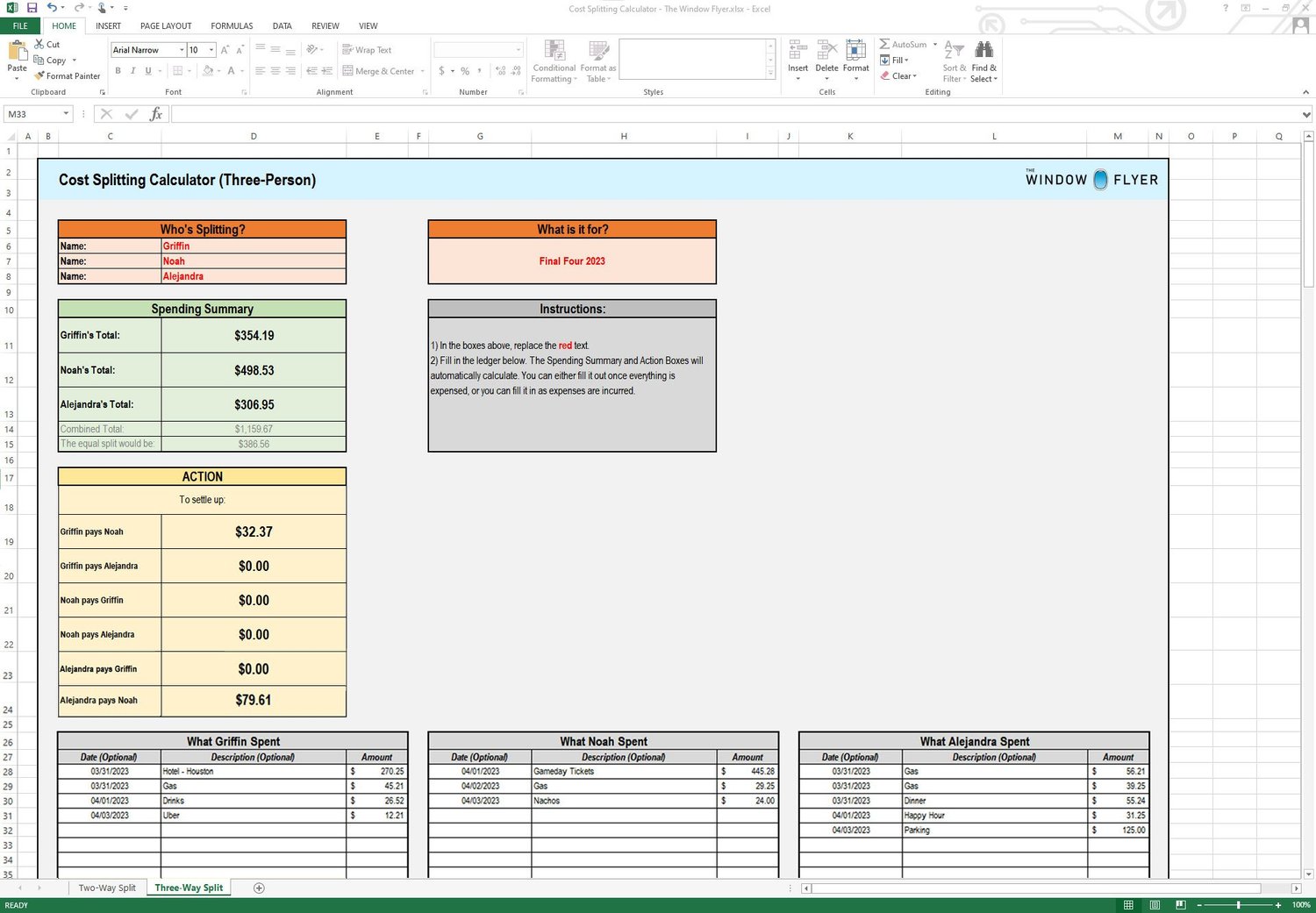Click the Delete cells button
1316x913 pixels.
tap(826, 61)
